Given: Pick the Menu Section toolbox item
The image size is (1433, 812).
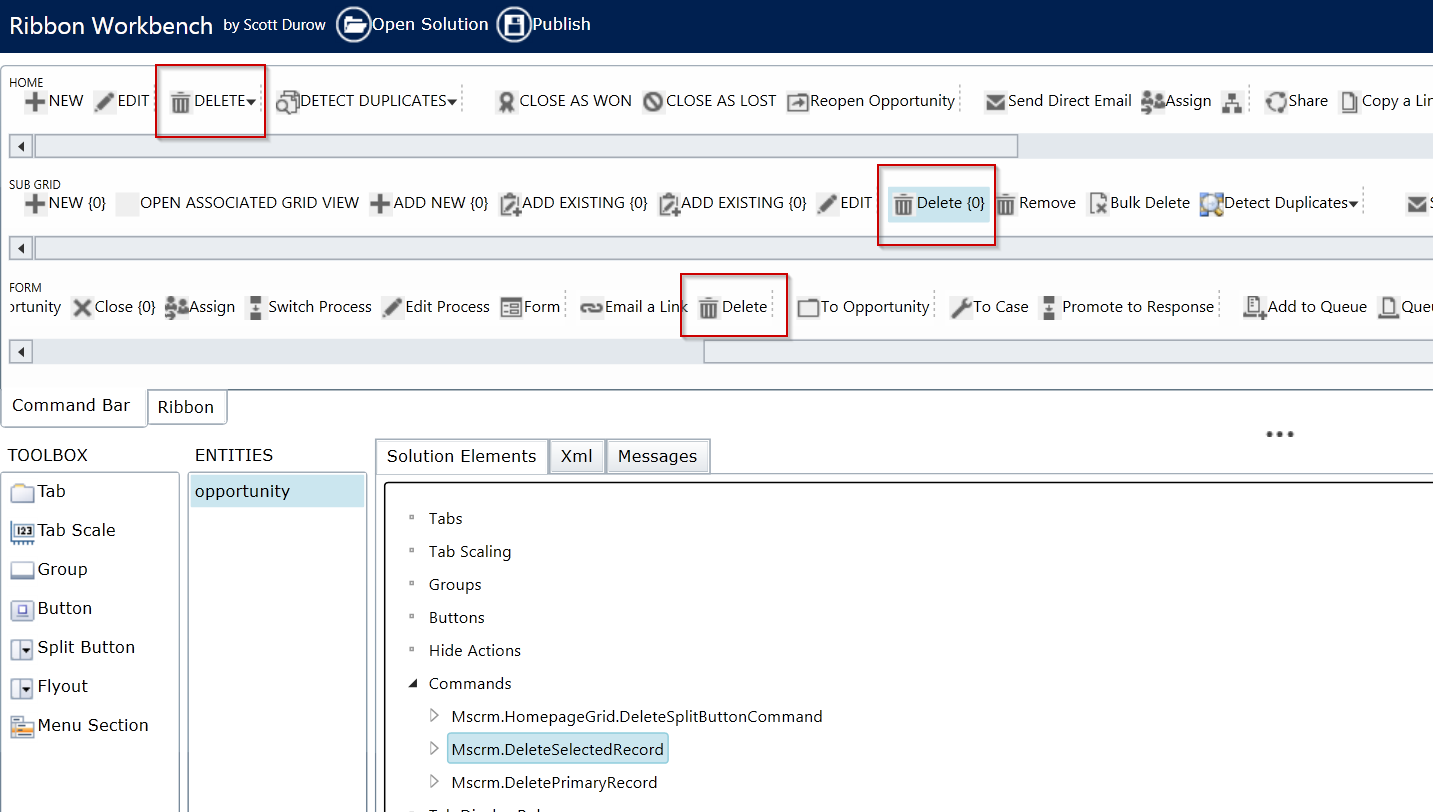Looking at the screenshot, I should click(x=79, y=725).
